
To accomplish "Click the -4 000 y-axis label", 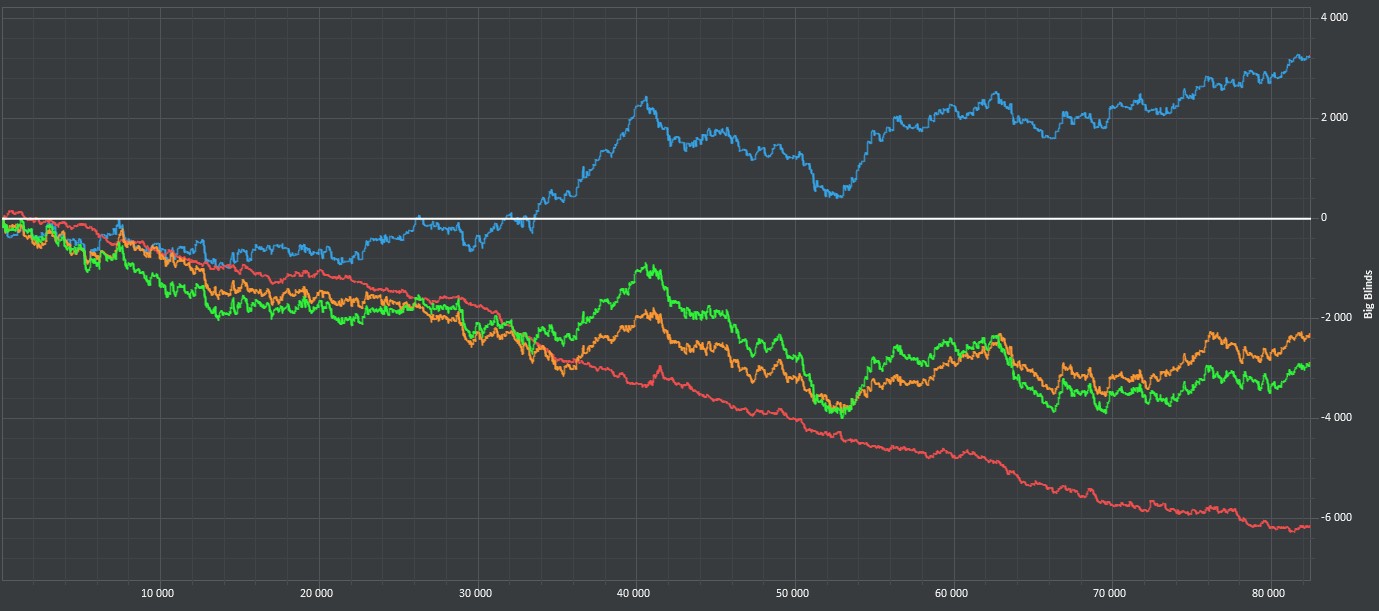I will point(1333,418).
